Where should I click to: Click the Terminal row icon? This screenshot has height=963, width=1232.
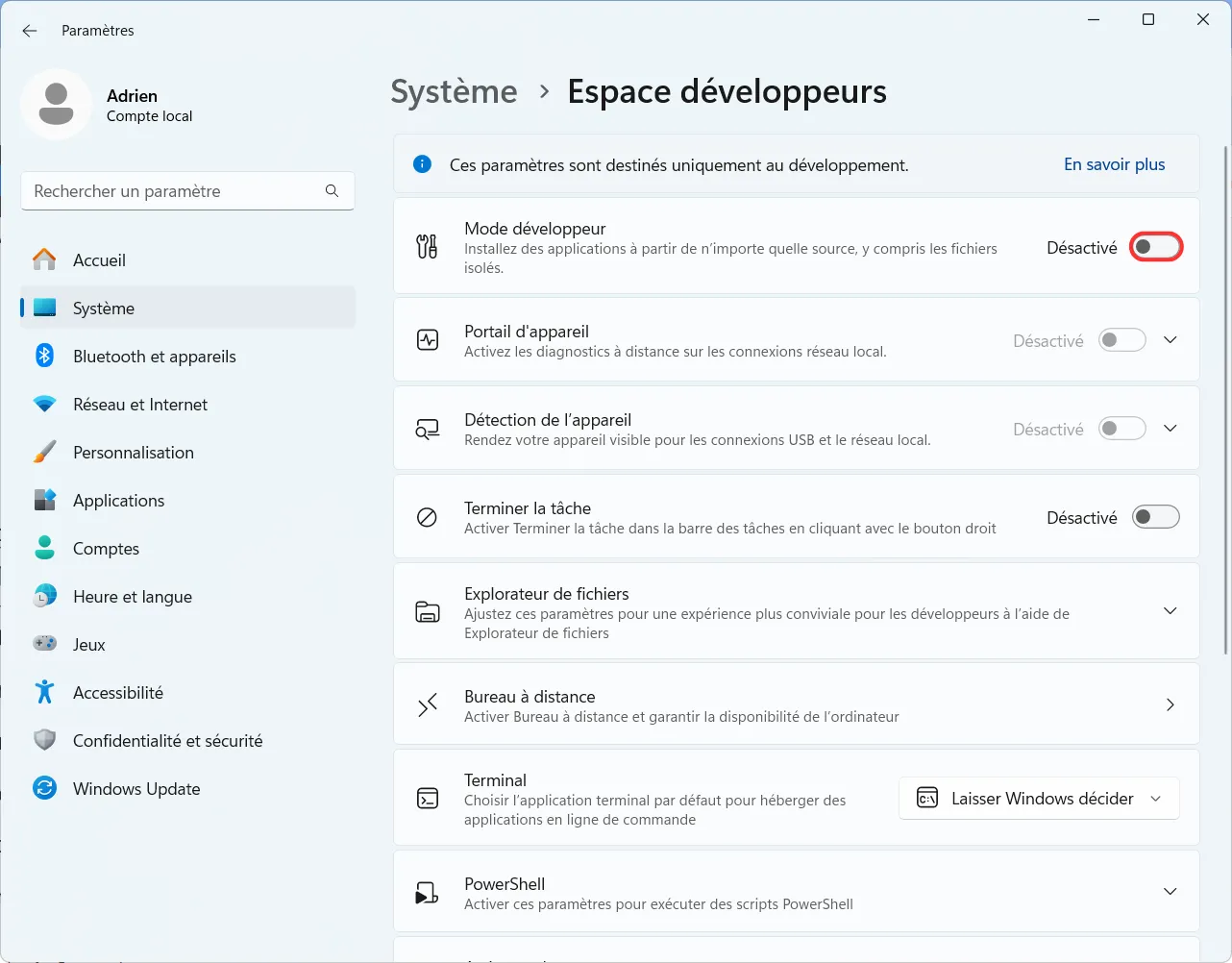pos(427,799)
